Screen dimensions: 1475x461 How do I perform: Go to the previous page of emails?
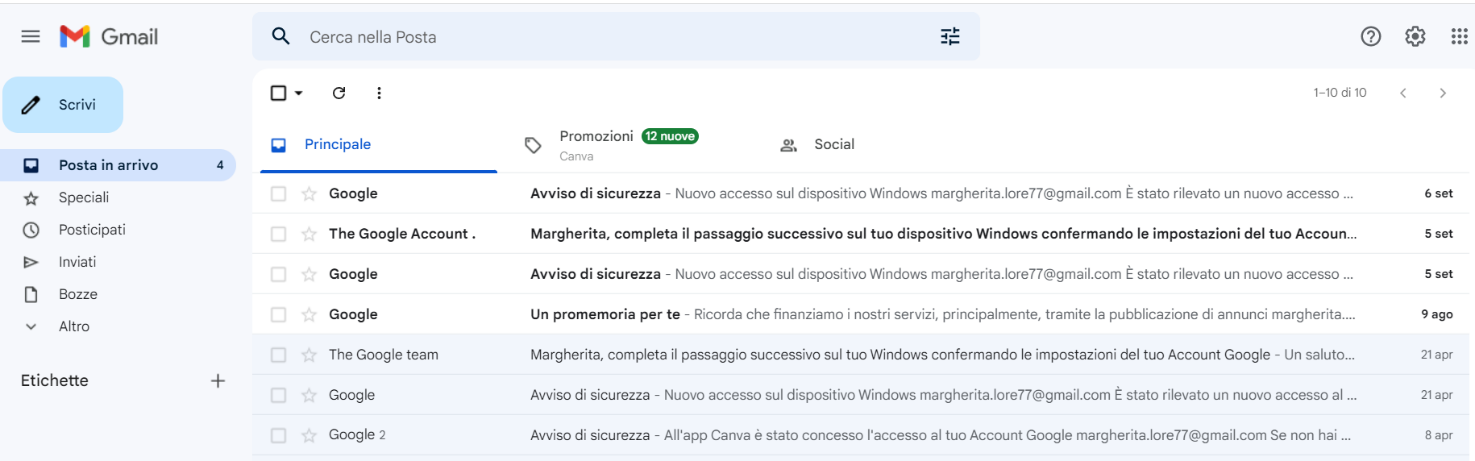pyautogui.click(x=1403, y=93)
